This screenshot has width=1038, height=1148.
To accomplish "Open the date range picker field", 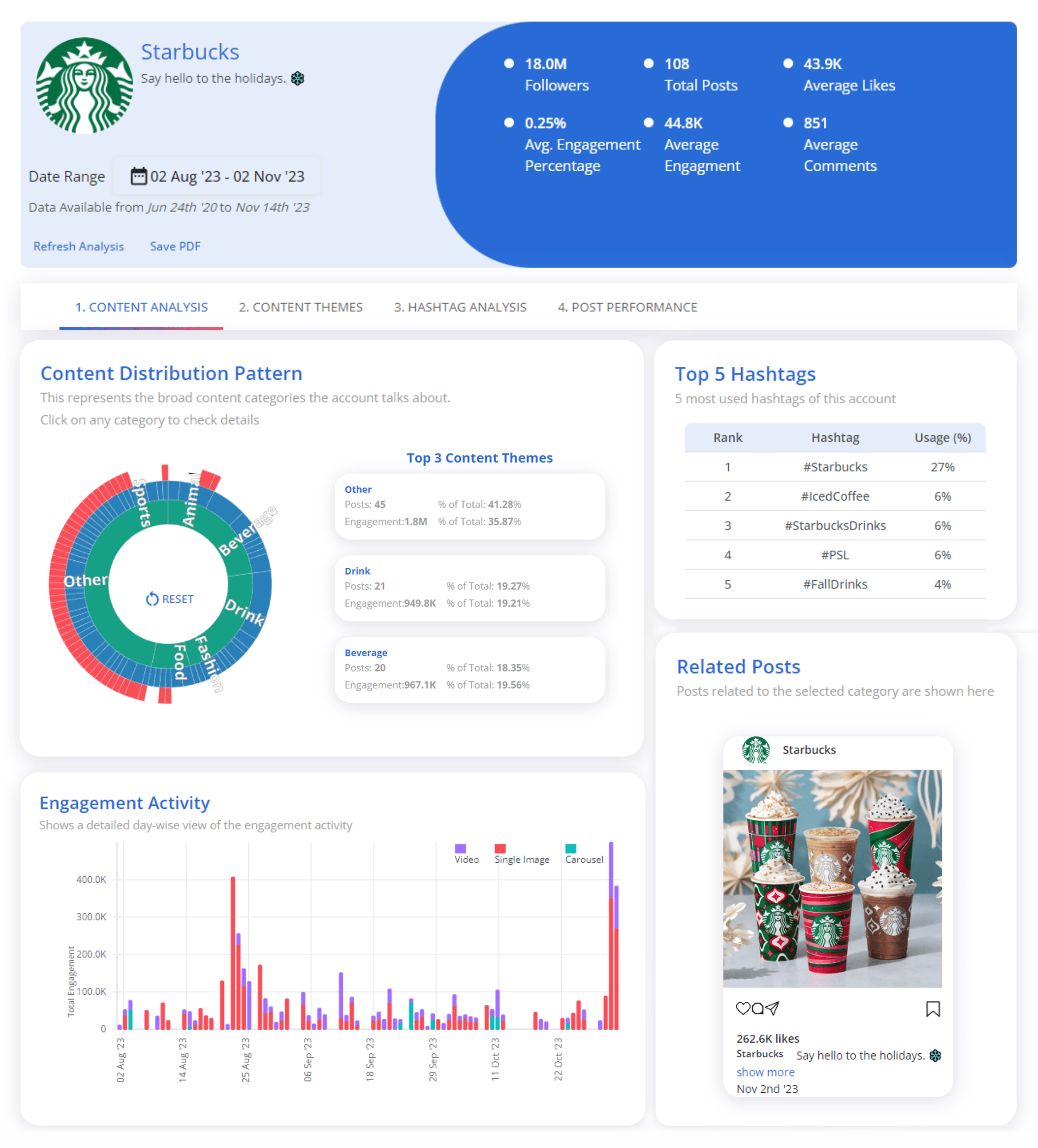I will tap(216, 176).
